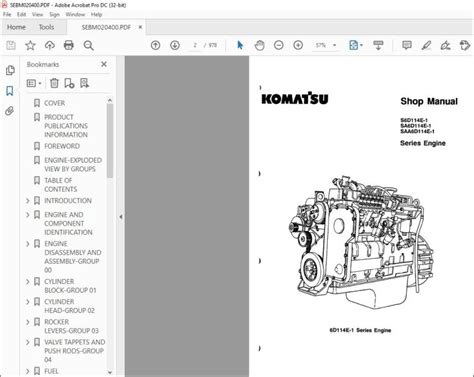Image resolution: width=474 pixels, height=377 pixels.
Task: Open the Edit menu
Action: point(22,14)
